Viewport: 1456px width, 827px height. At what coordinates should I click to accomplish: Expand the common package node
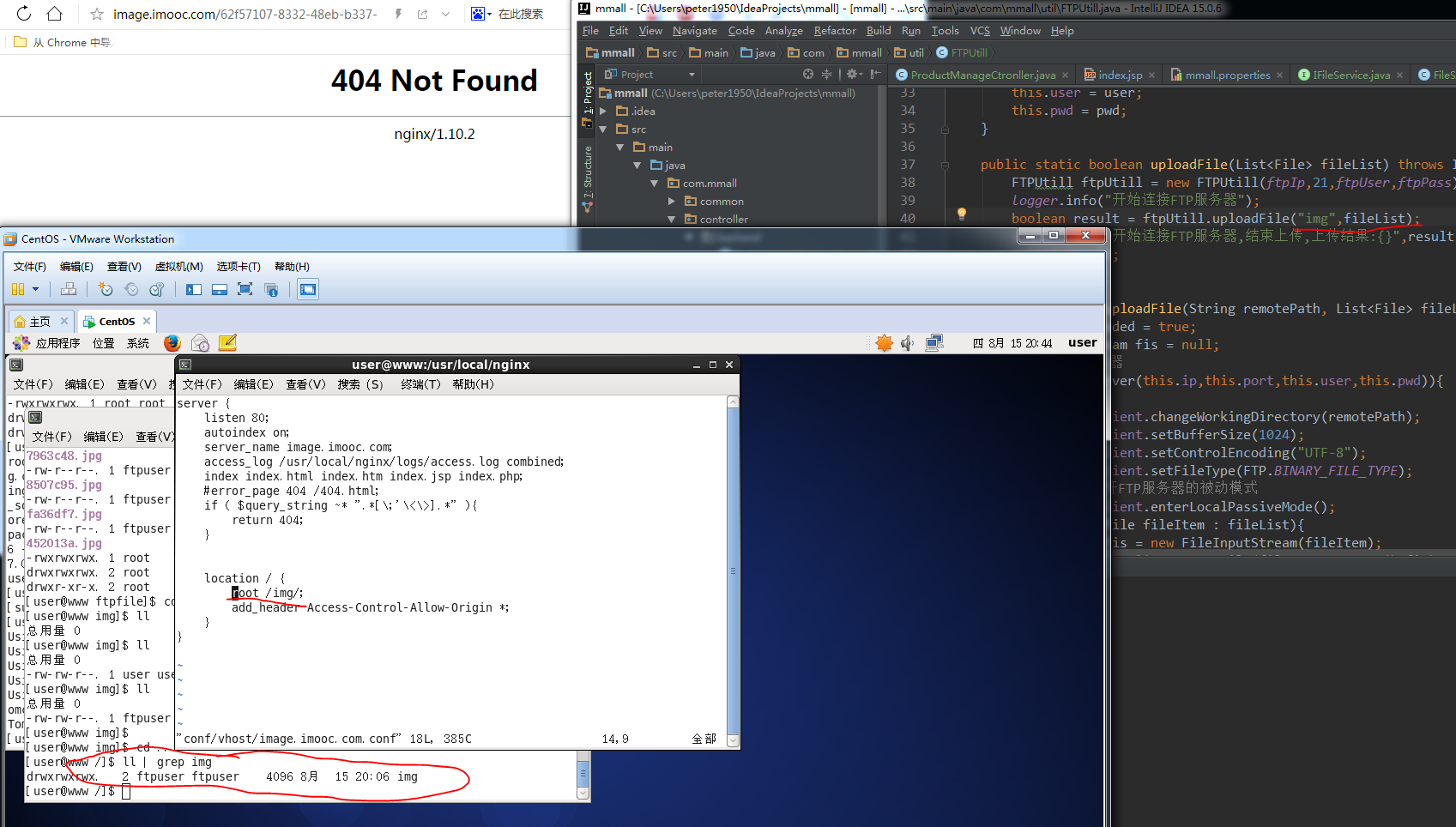(672, 202)
